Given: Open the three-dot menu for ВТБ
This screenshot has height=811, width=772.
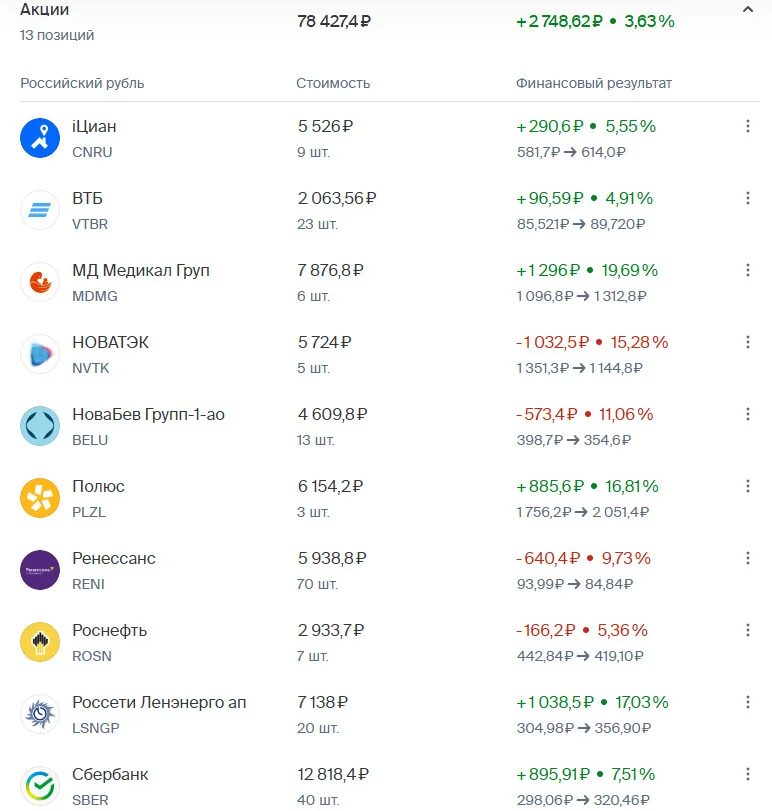Looking at the screenshot, I should (748, 198).
